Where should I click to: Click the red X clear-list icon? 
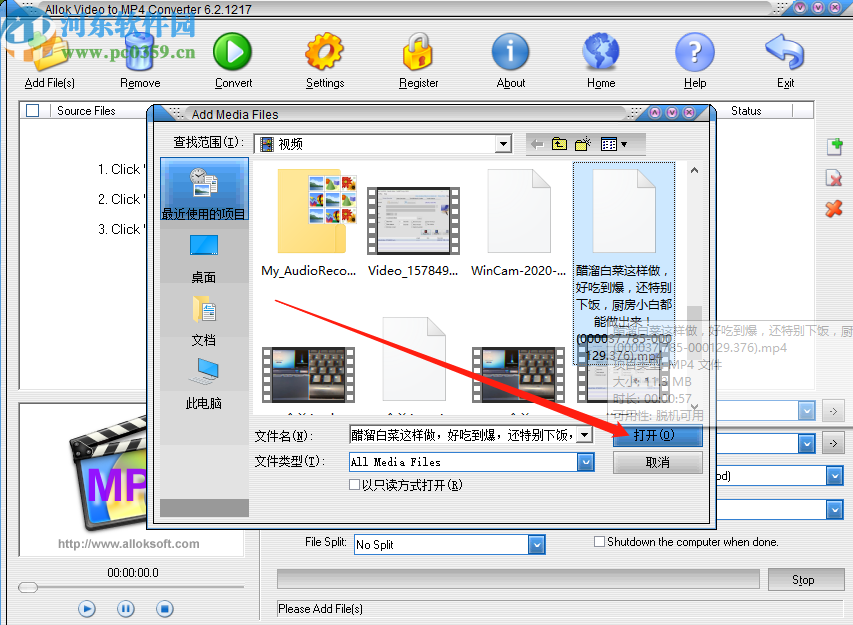coord(834,210)
